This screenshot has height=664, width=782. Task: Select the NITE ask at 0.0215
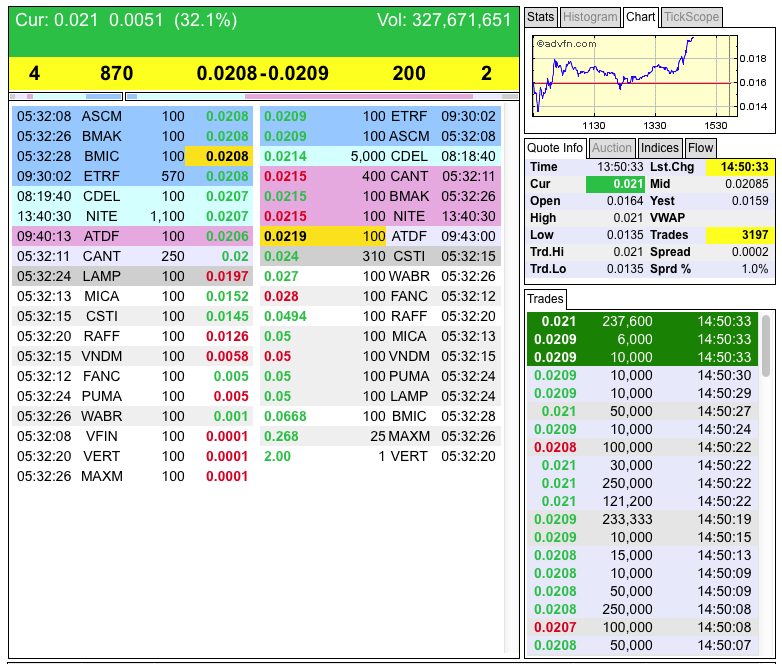point(381,216)
